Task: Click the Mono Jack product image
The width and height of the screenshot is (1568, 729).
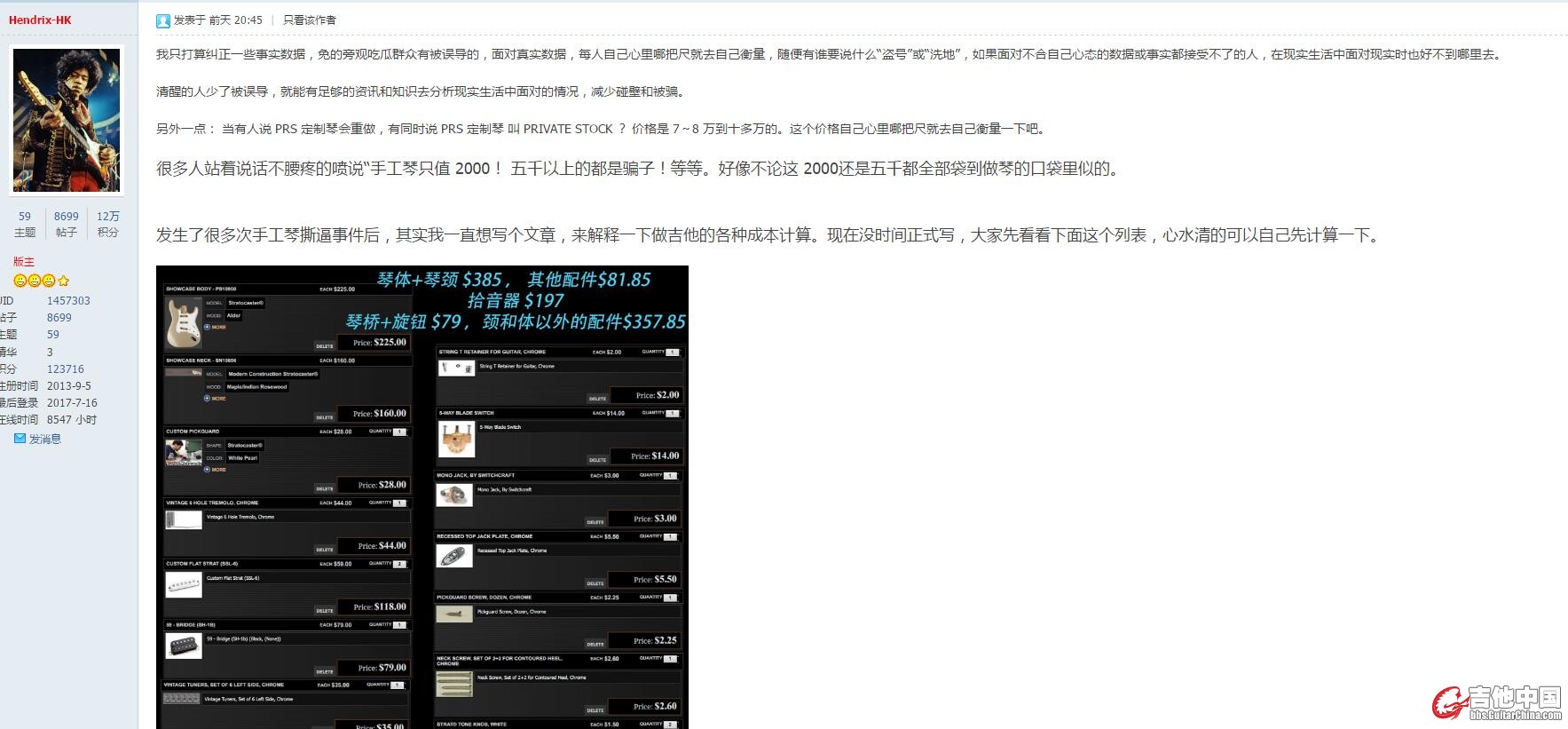Action: point(453,495)
